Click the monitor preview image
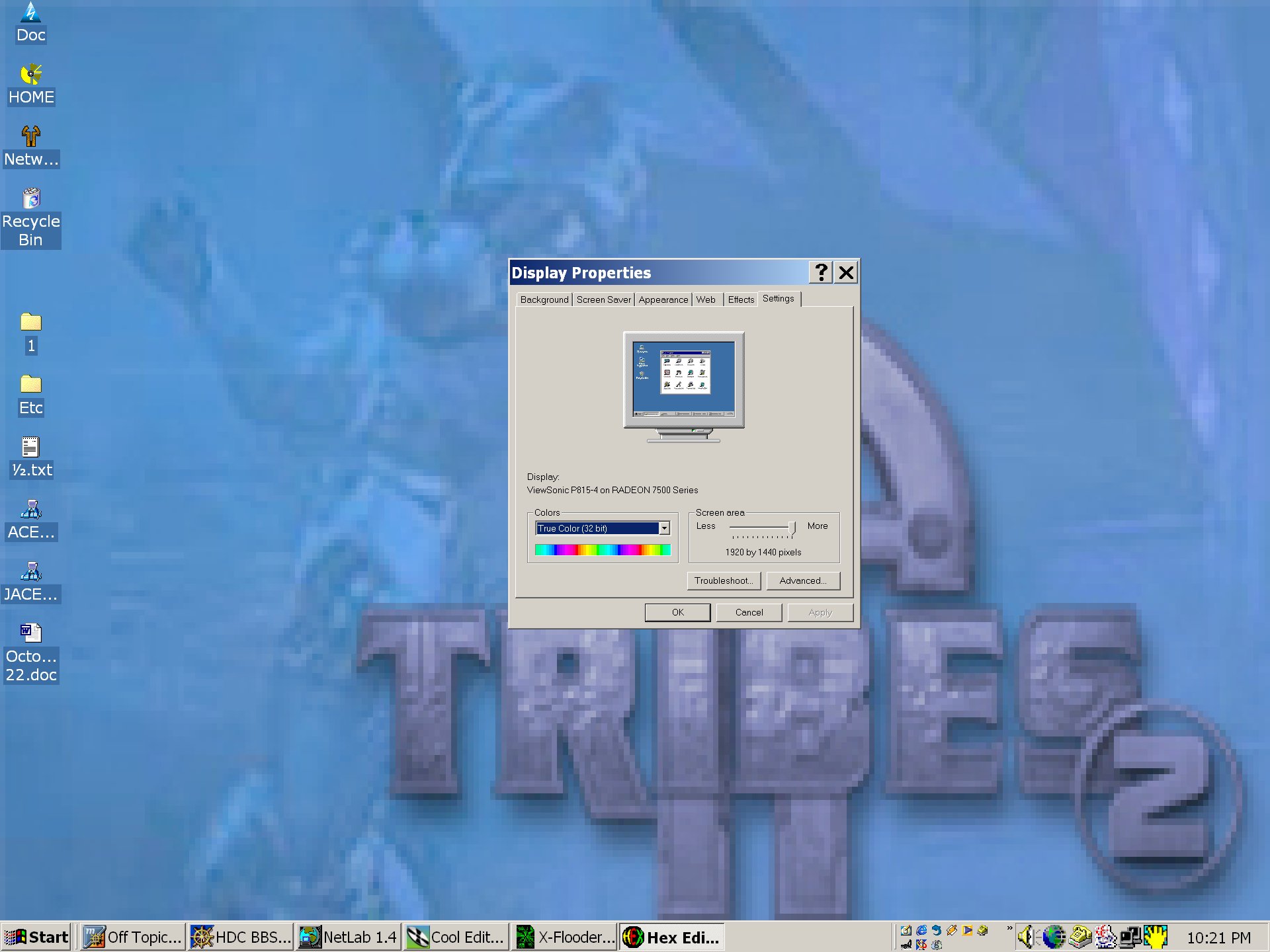The image size is (1270, 952). tap(683, 387)
